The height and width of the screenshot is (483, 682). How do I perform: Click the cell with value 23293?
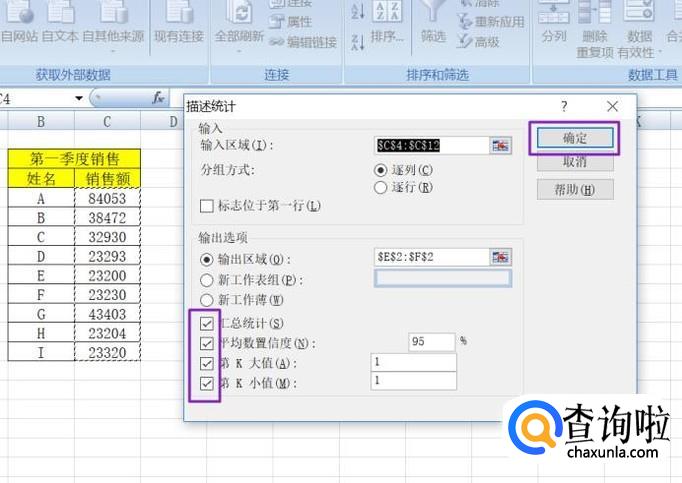[x=108, y=256]
